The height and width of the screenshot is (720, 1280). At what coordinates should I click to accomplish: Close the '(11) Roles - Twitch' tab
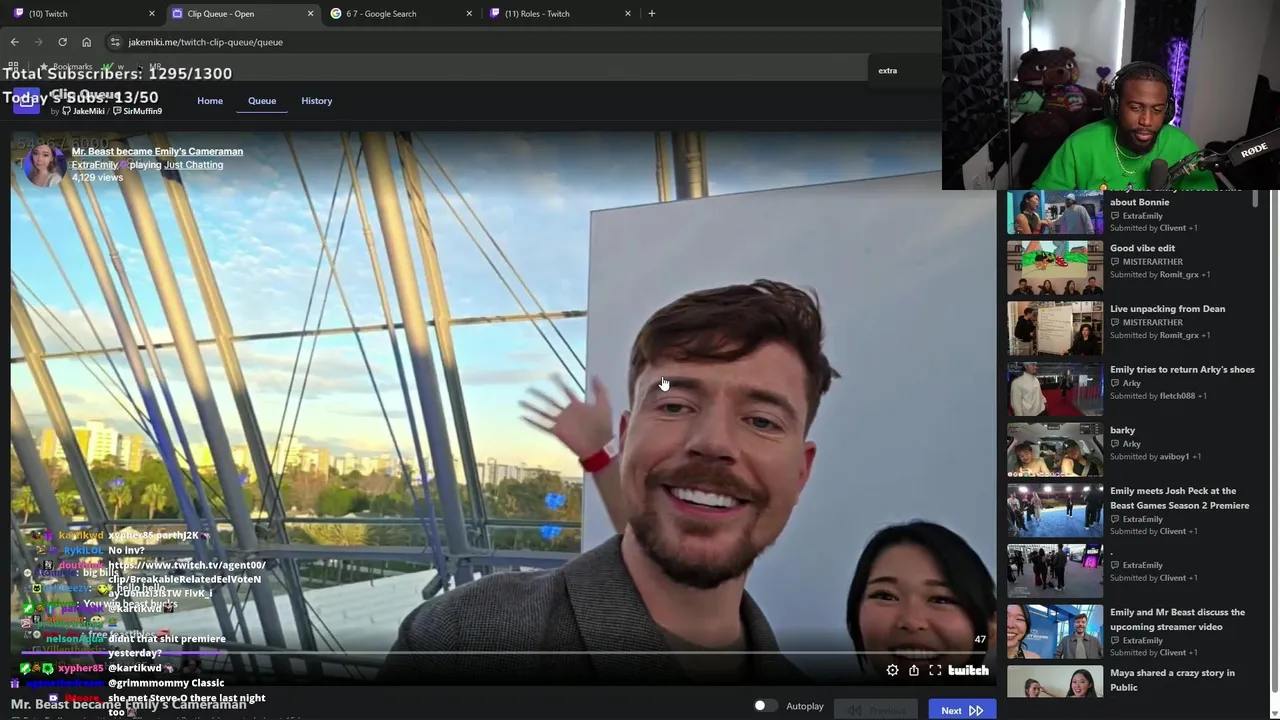(628, 13)
